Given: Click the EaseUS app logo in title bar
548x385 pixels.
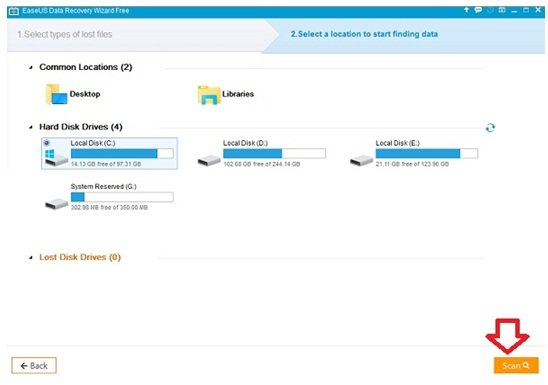Looking at the screenshot, I should click(14, 11).
